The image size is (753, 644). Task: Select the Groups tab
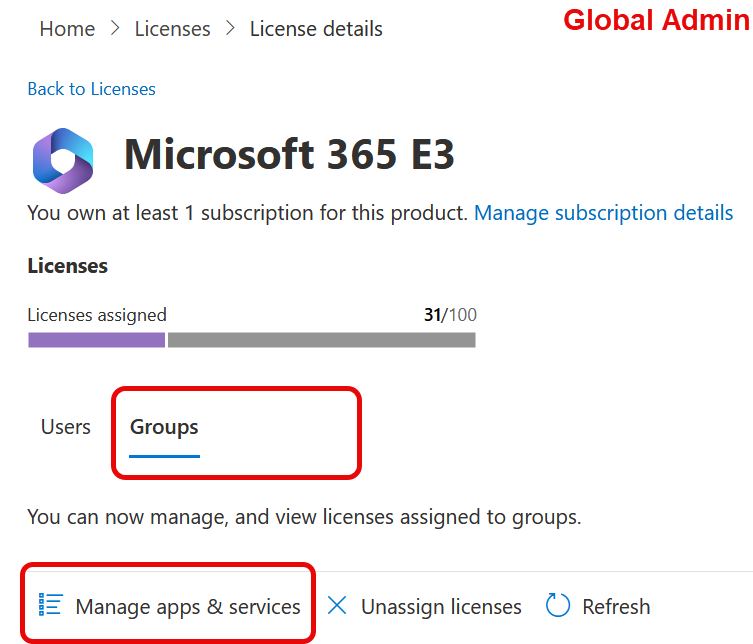pyautogui.click(x=164, y=427)
